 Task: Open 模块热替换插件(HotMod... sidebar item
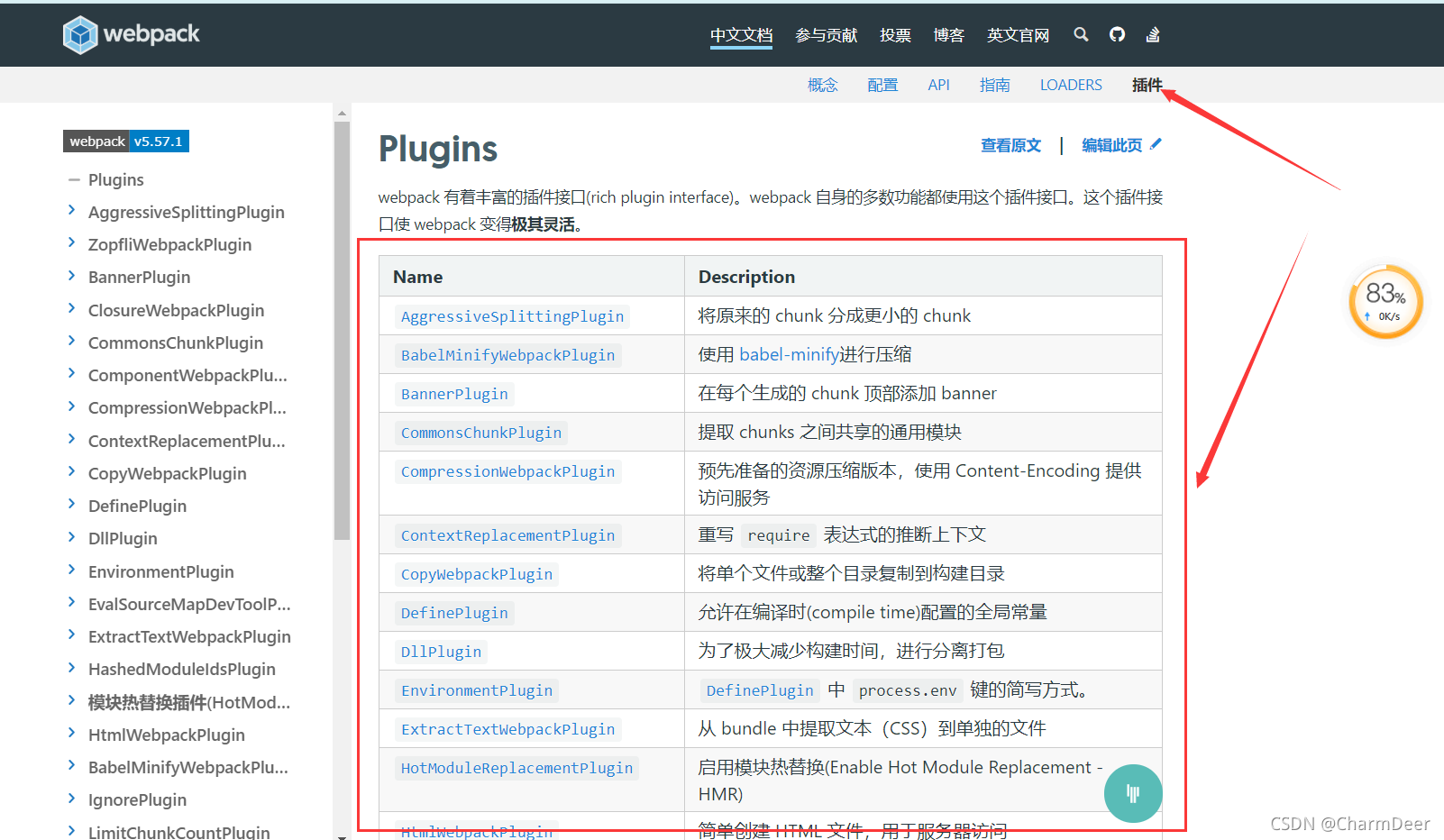pos(189,702)
